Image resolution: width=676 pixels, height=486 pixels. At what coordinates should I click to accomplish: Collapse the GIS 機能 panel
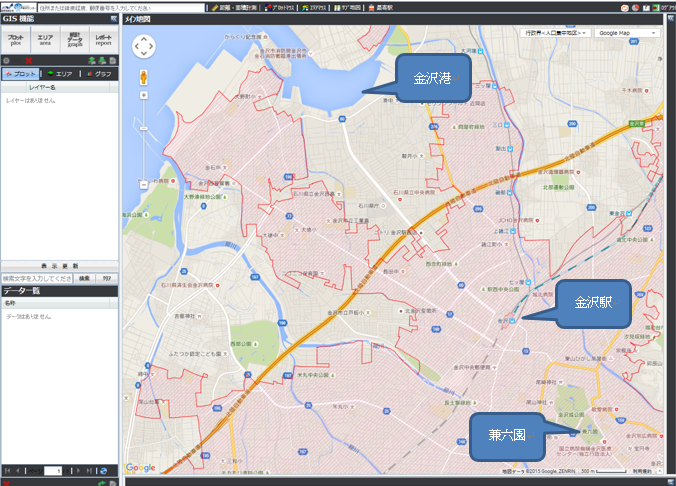pyautogui.click(x=114, y=19)
